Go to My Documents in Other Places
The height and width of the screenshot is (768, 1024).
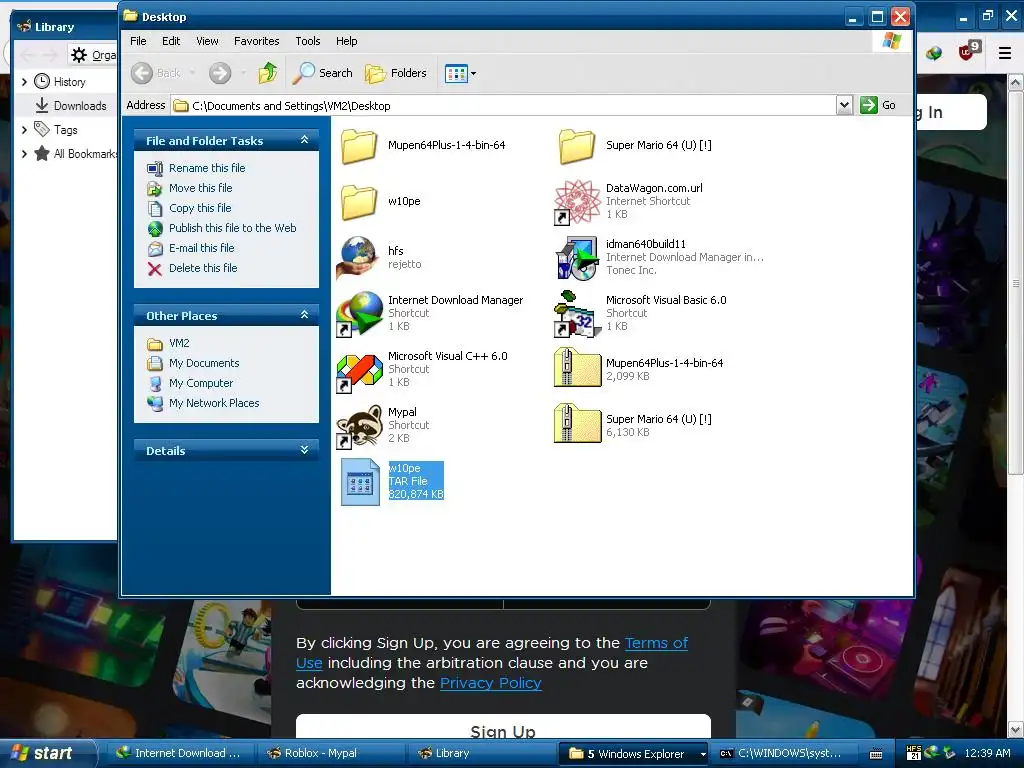coord(204,363)
